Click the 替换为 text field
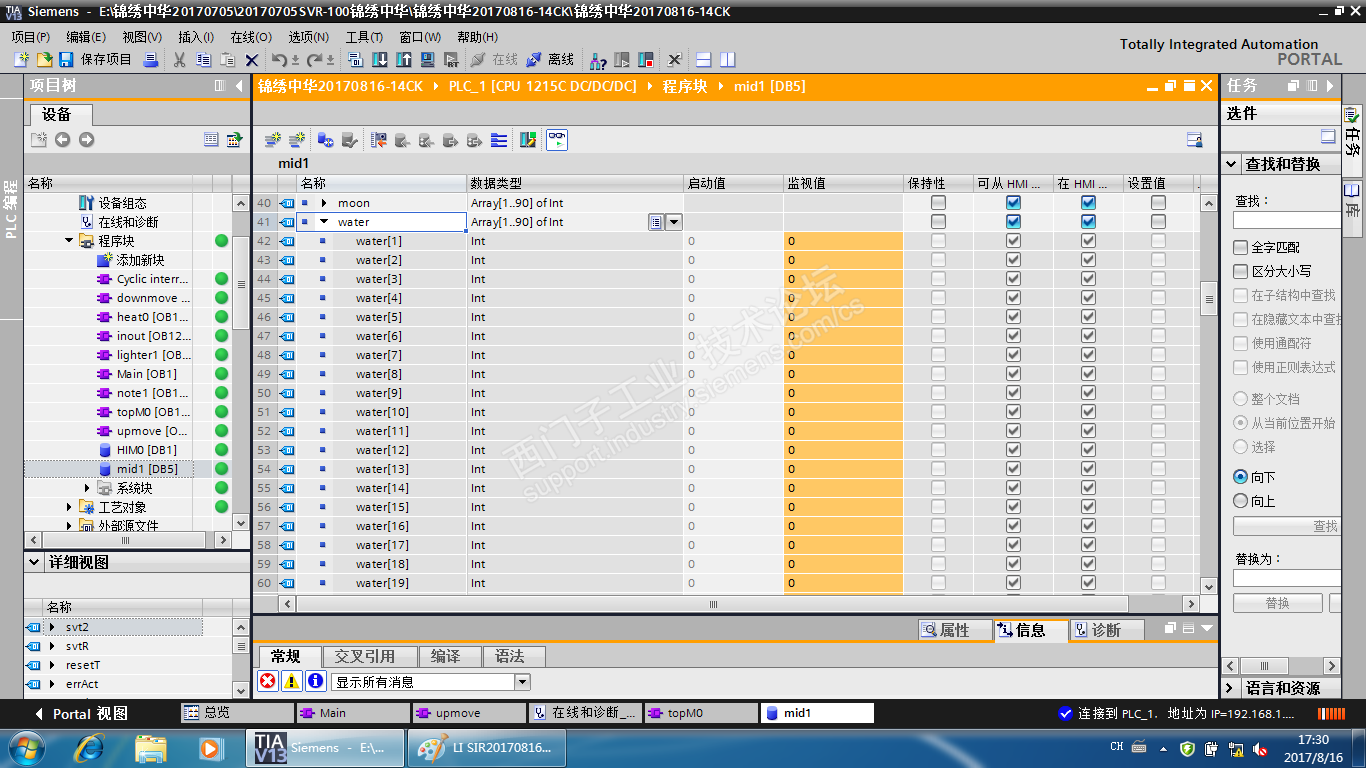Image resolution: width=1366 pixels, height=768 pixels. (1287, 578)
